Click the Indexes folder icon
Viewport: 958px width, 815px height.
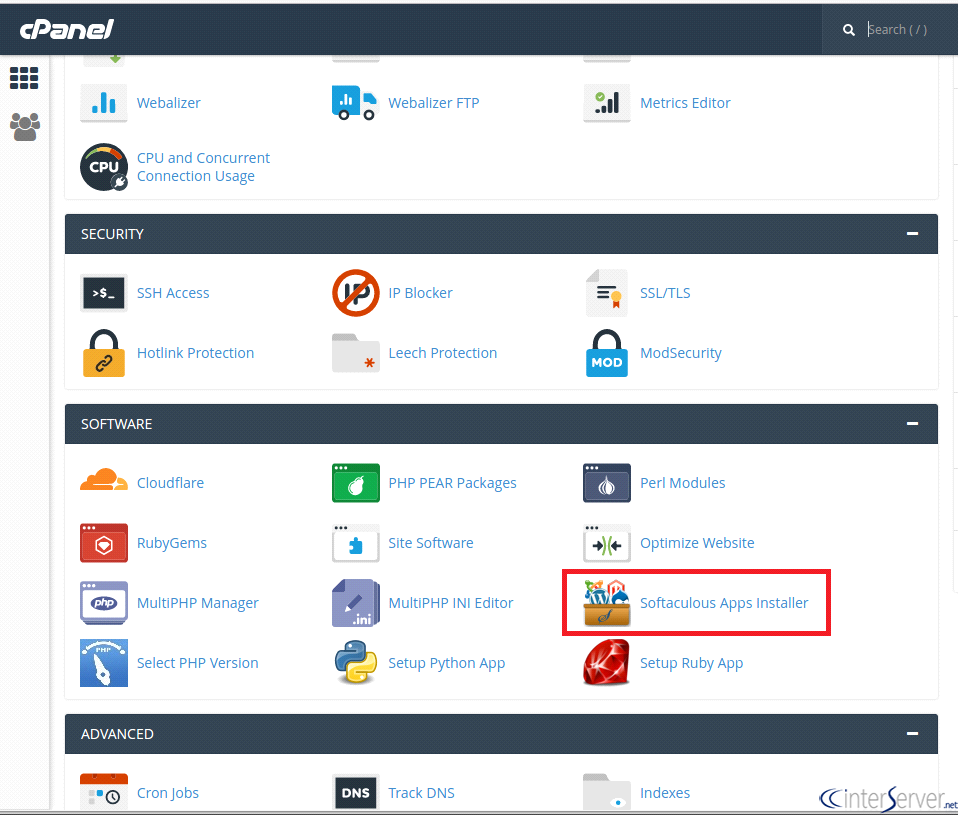click(607, 792)
